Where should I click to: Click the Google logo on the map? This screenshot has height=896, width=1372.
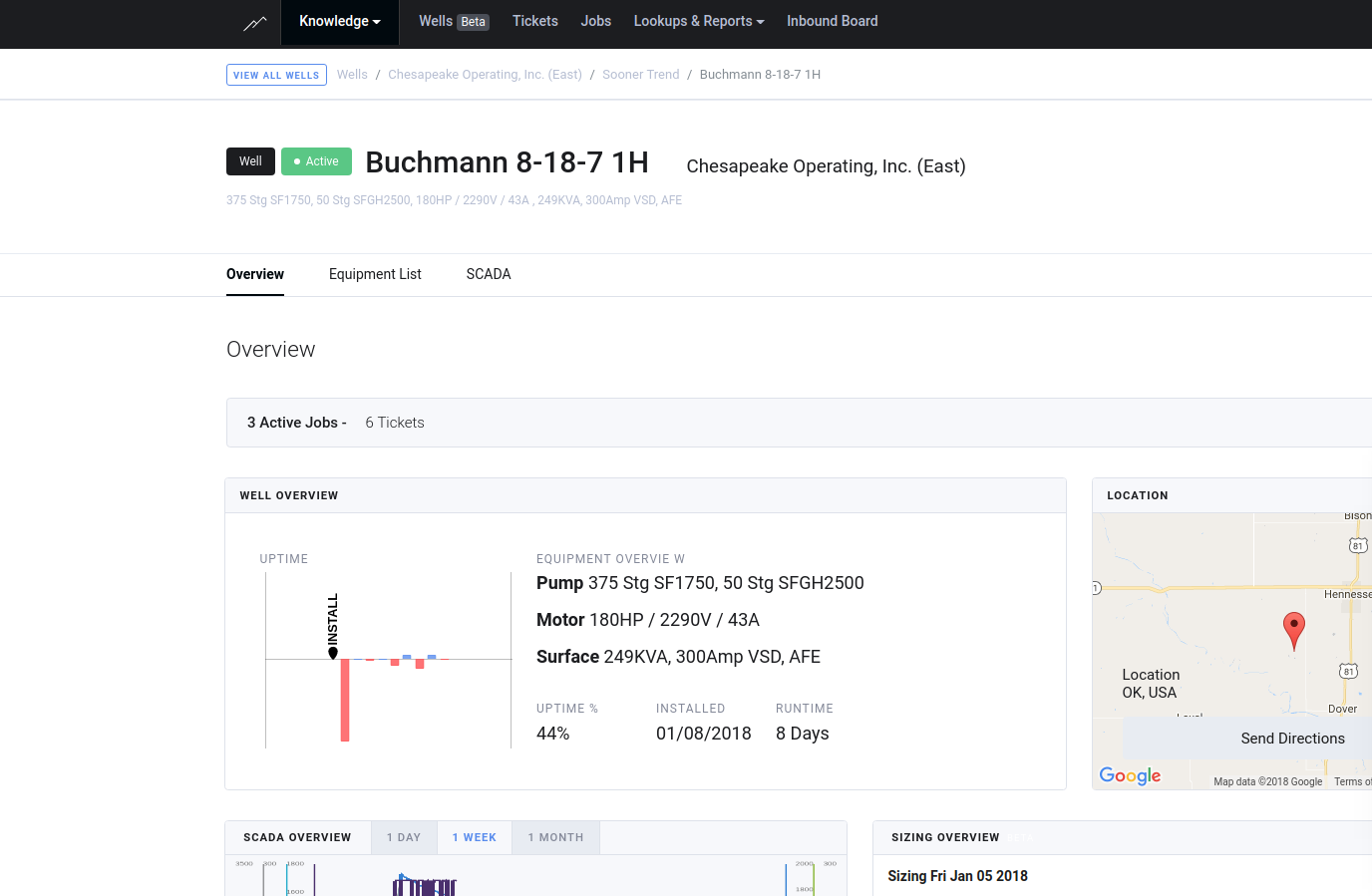[x=1129, y=775]
